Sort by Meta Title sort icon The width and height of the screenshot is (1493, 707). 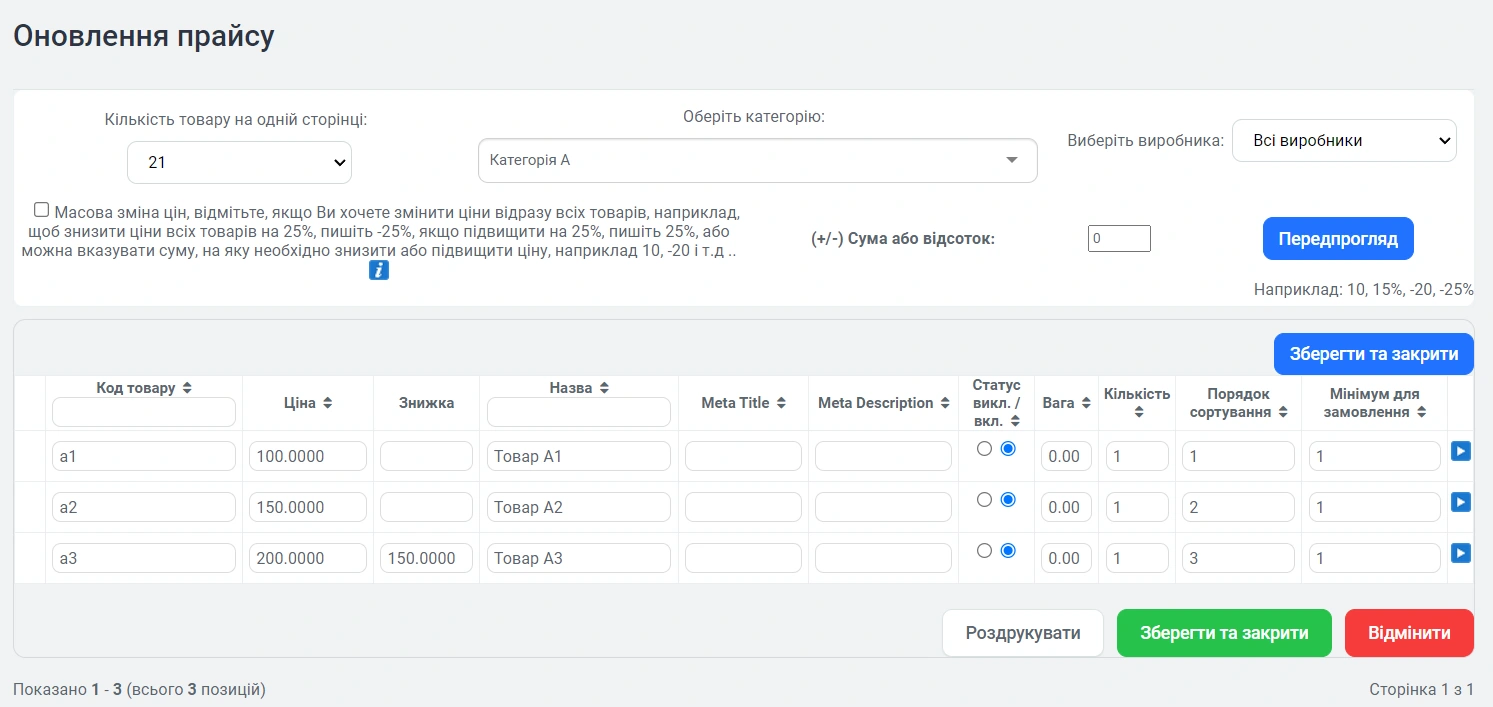pos(781,403)
